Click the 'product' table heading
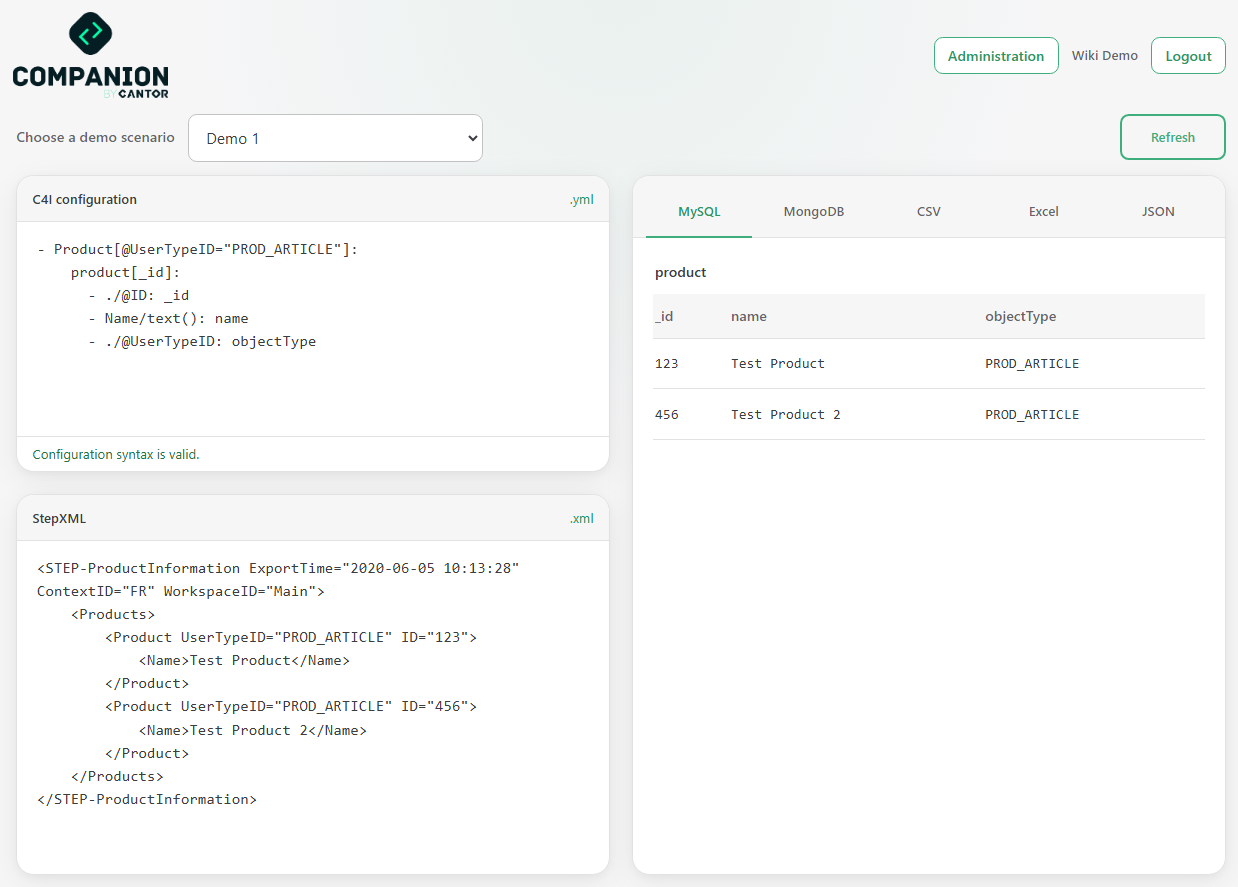The width and height of the screenshot is (1238, 887). 681,272
